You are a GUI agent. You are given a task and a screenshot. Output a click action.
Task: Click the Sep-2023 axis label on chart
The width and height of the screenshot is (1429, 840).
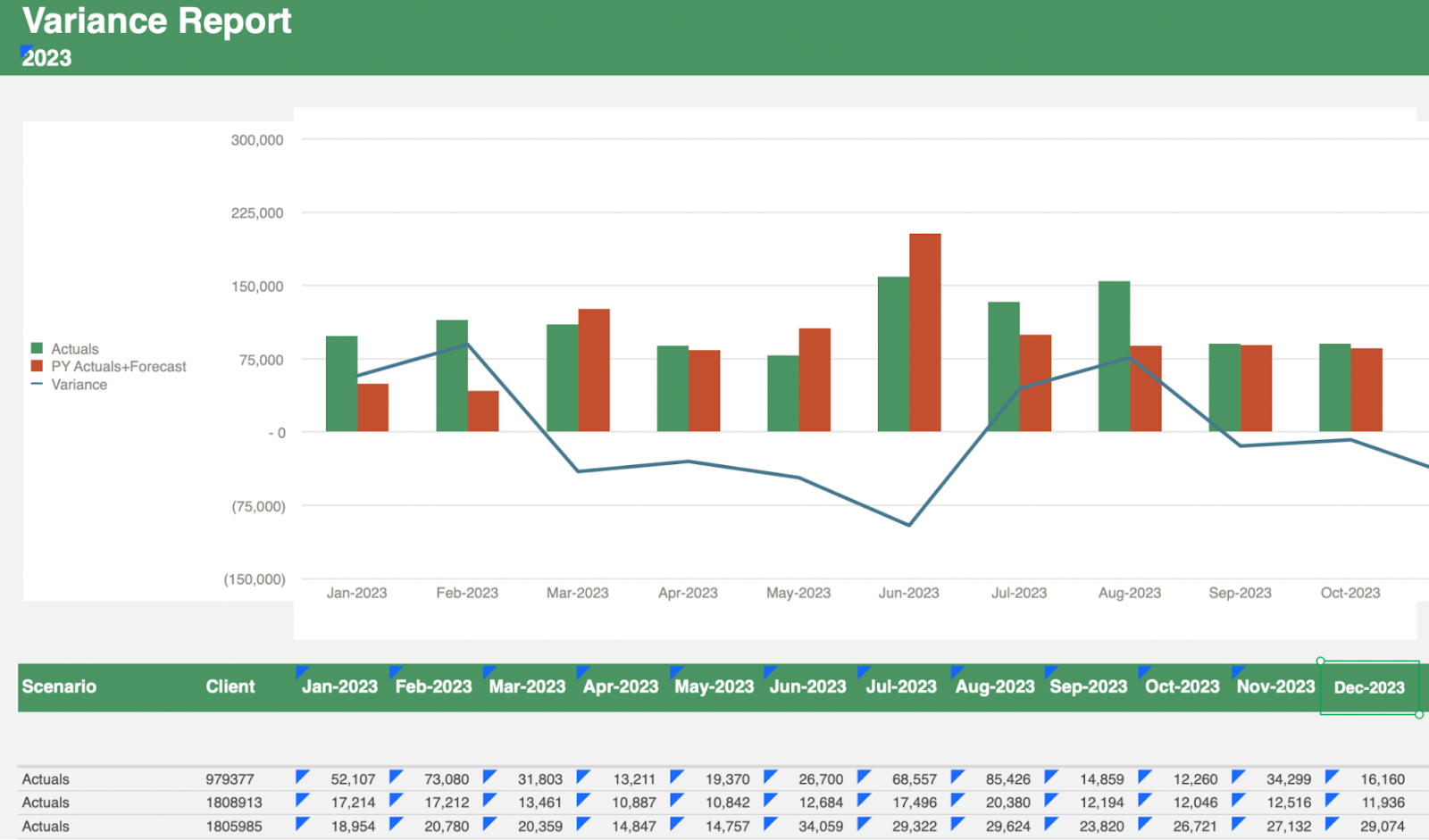(1240, 593)
